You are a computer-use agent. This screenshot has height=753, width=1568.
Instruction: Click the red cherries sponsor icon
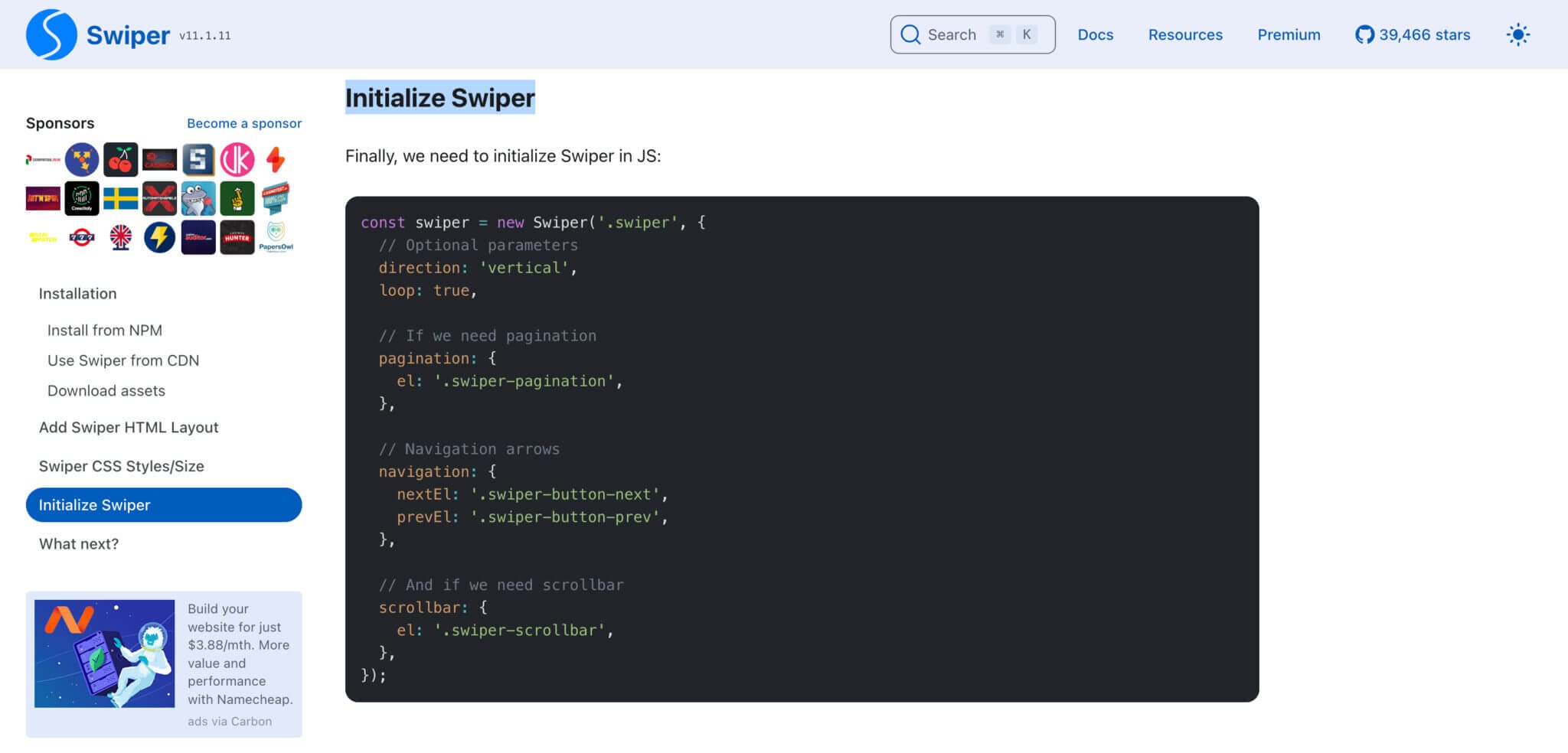coord(121,160)
